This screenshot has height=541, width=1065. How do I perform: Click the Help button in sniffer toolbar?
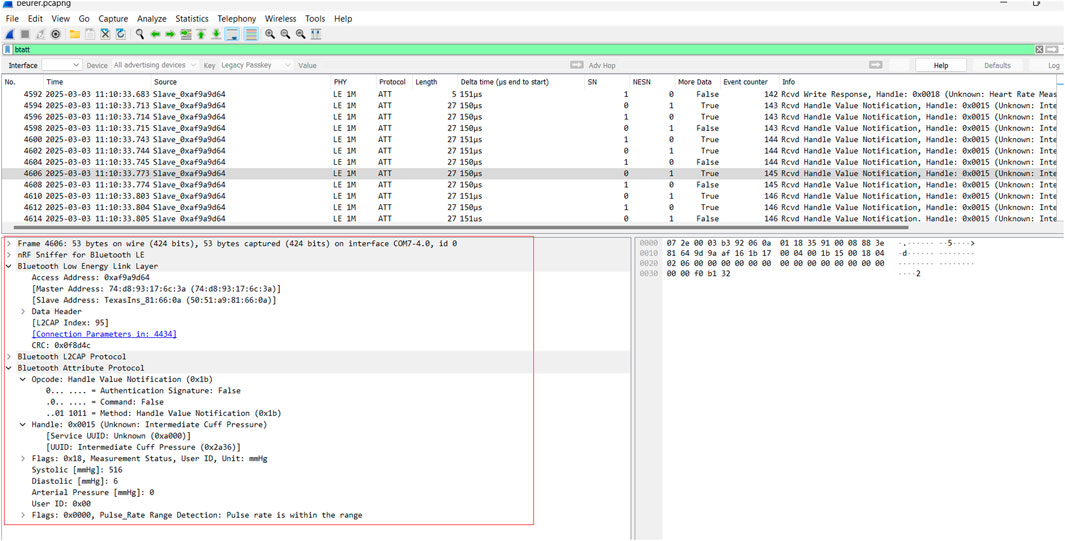(x=940, y=65)
